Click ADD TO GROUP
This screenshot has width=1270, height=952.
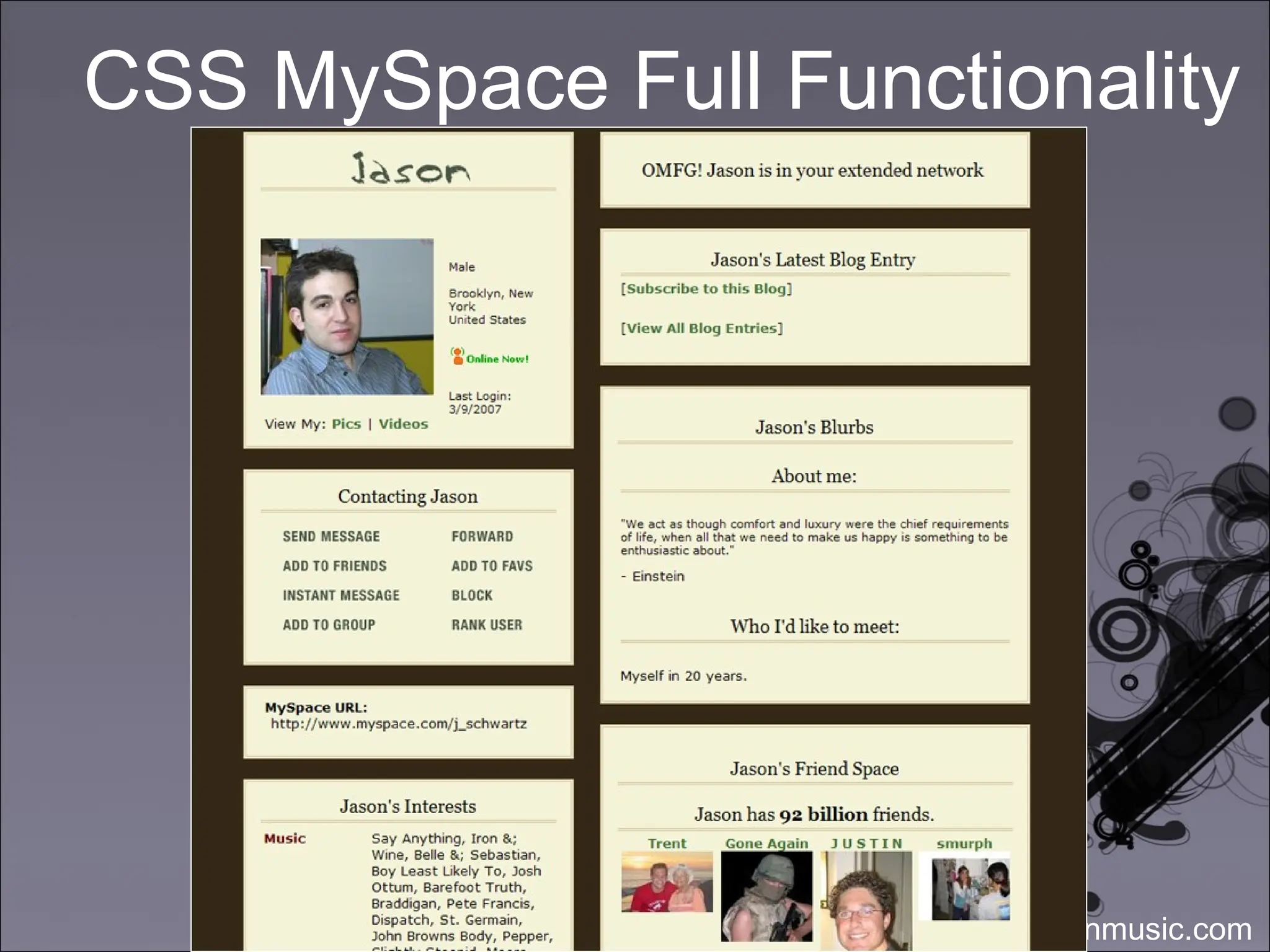tap(329, 625)
